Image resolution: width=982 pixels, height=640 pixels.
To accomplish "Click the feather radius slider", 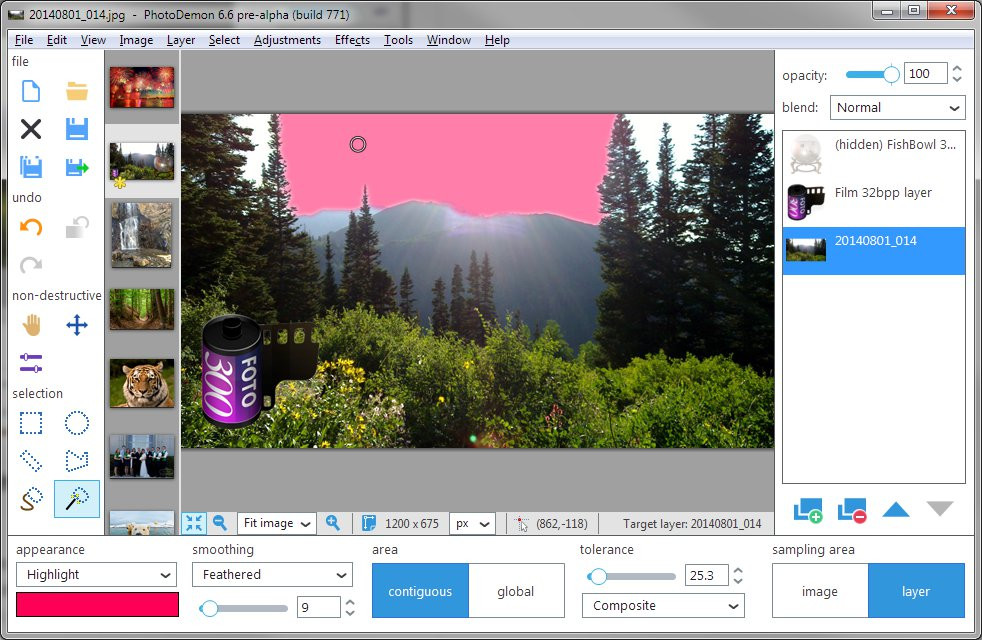I will [x=243, y=608].
